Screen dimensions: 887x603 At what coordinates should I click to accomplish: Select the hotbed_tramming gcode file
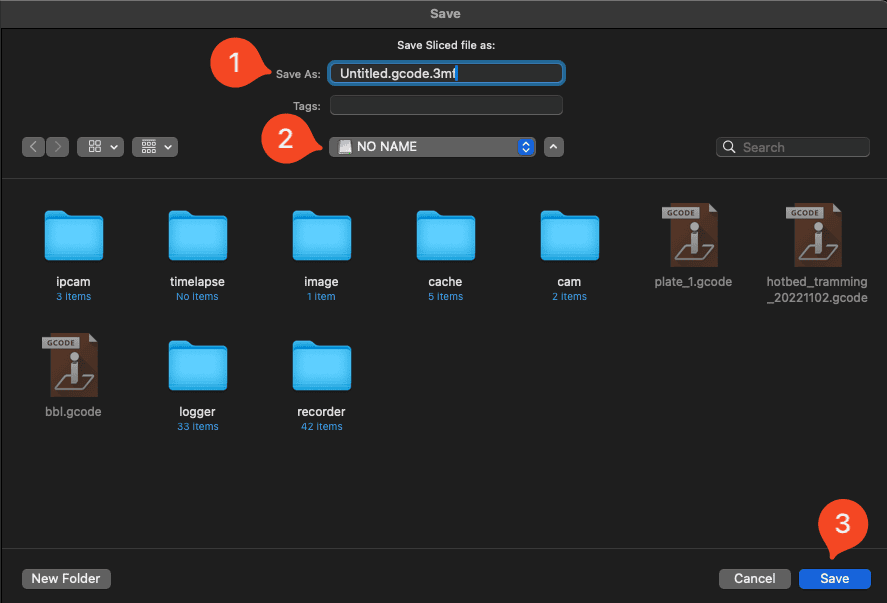click(x=816, y=236)
